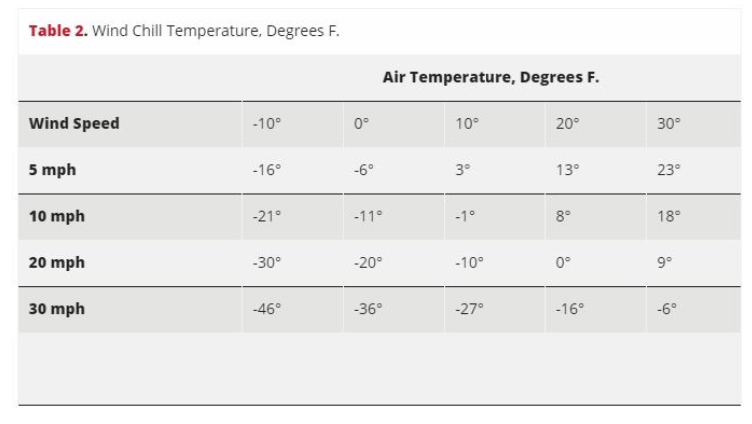
Task: Select the "Wind Speed" row header
Action: (74, 124)
